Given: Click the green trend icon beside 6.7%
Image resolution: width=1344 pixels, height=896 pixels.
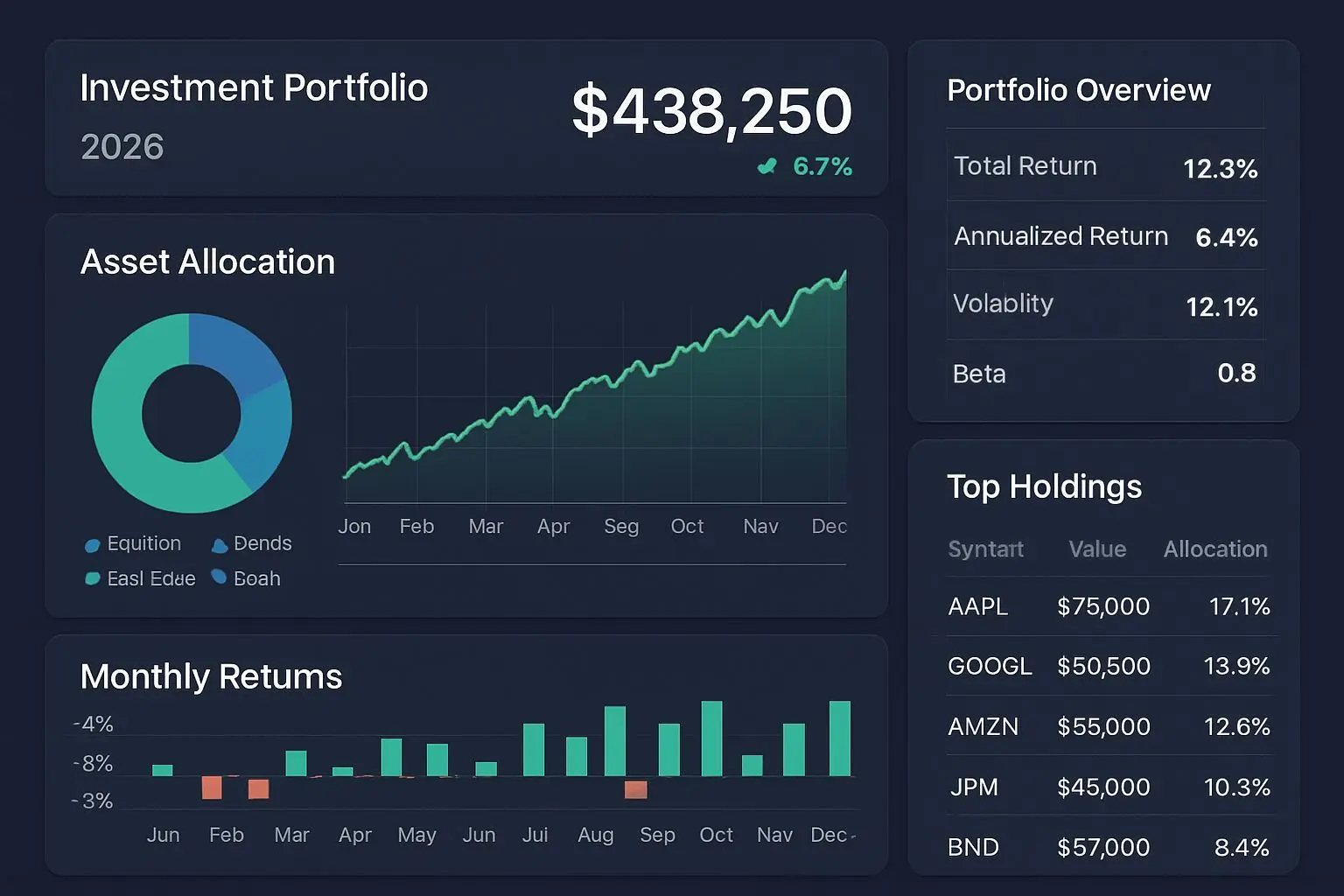Looking at the screenshot, I should pyautogui.click(x=767, y=166).
